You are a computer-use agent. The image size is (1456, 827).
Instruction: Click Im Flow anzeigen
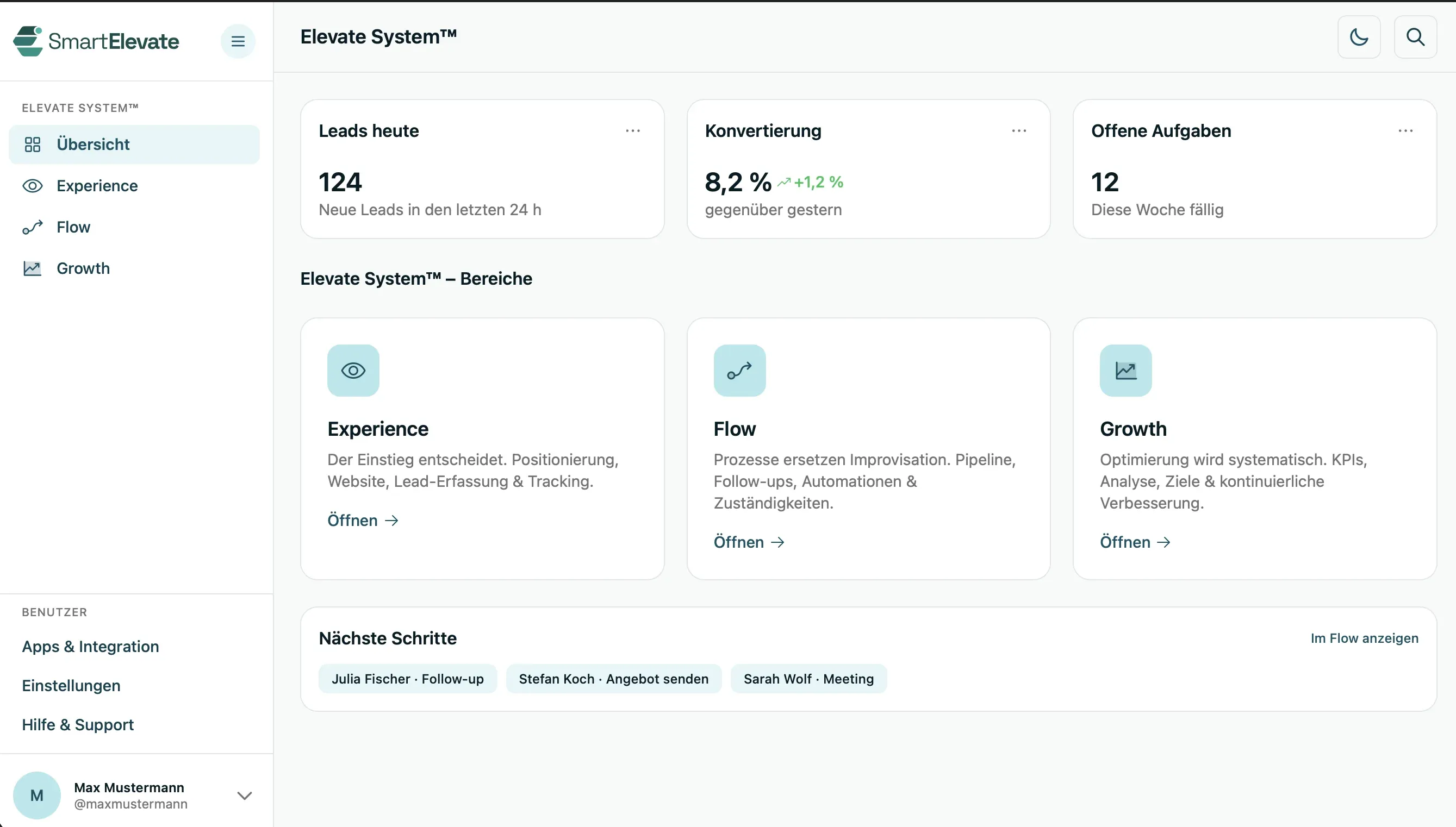[1364, 638]
